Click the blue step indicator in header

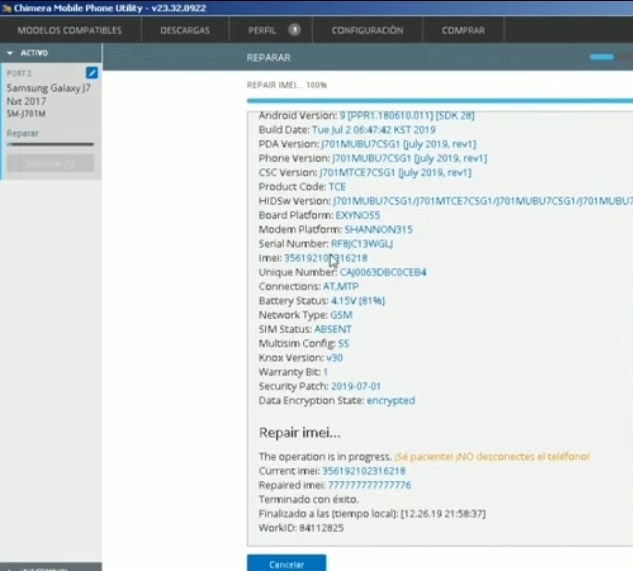click(602, 57)
